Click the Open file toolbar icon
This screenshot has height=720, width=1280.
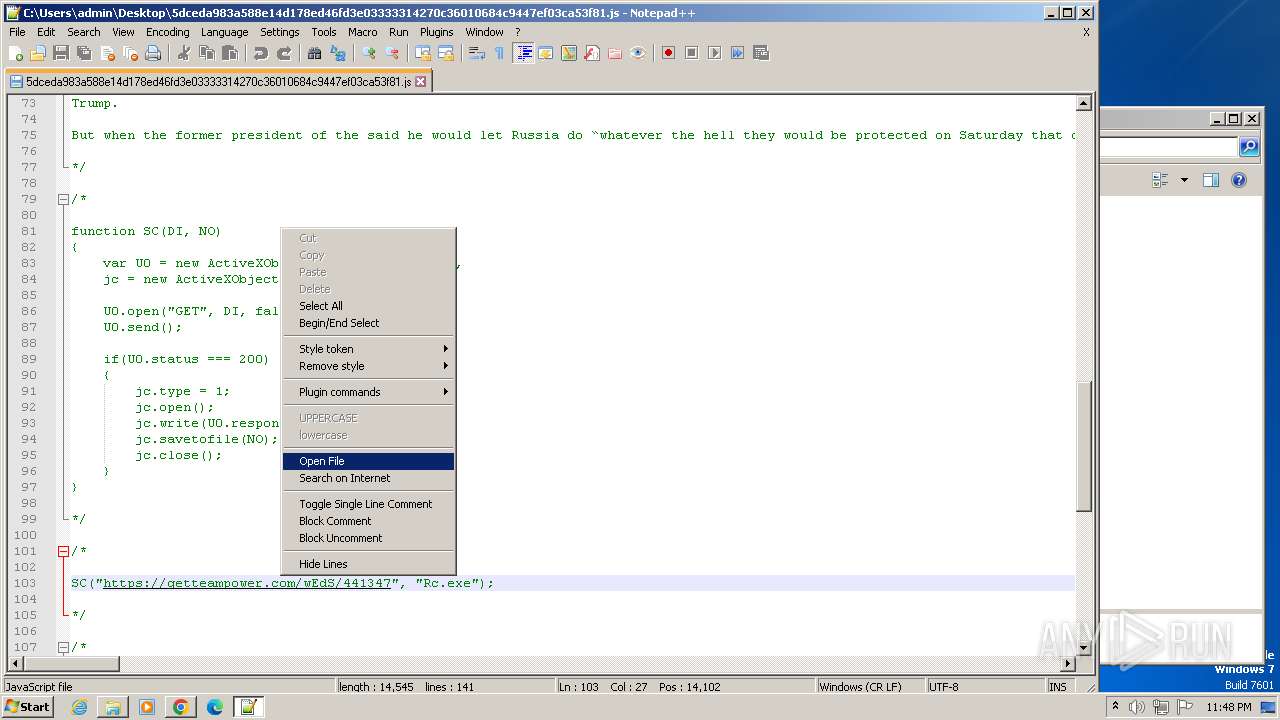pyautogui.click(x=38, y=53)
